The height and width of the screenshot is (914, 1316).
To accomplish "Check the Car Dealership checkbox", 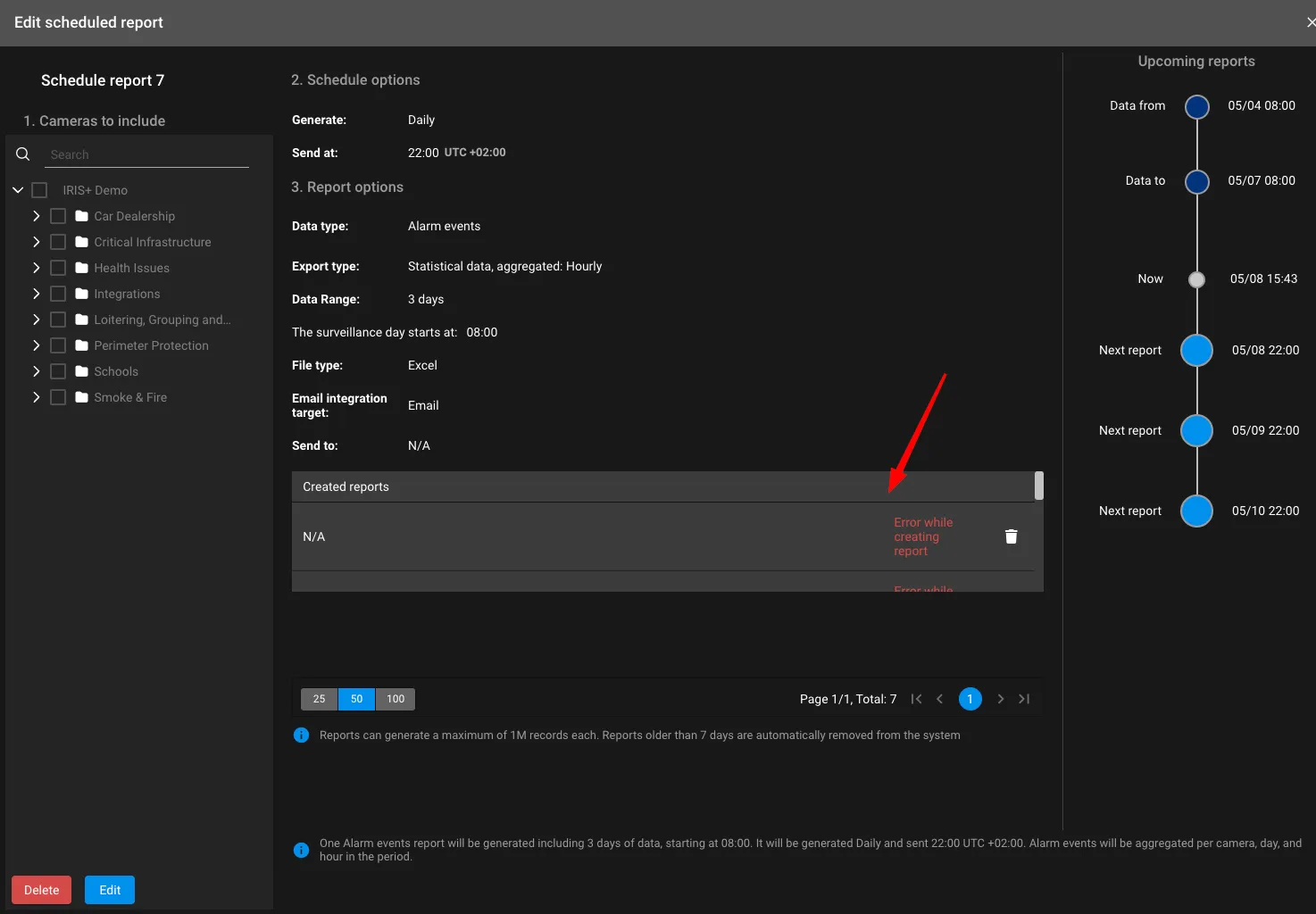I will click(58, 216).
